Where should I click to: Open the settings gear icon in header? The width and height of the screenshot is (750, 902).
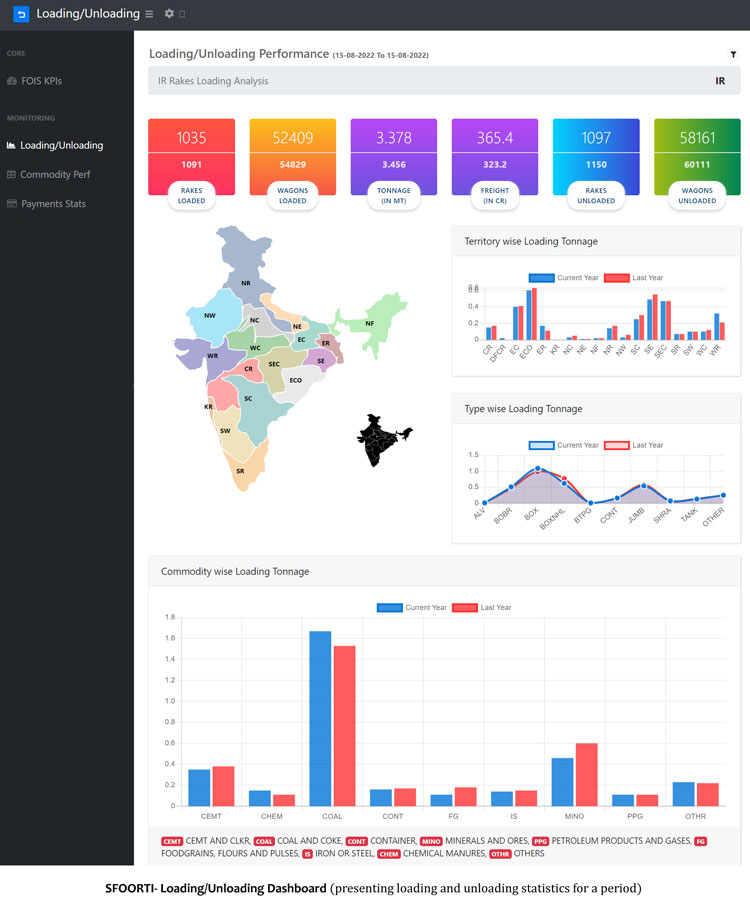pos(169,13)
